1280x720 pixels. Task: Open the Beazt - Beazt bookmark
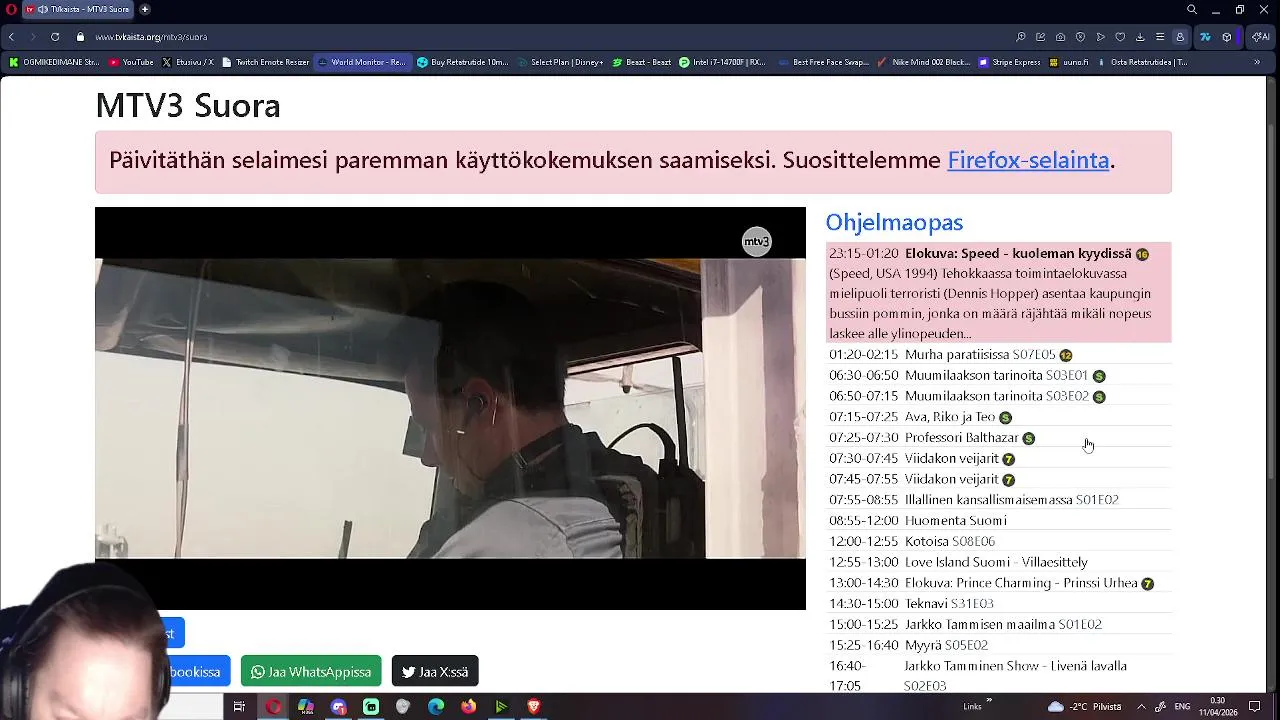point(641,62)
